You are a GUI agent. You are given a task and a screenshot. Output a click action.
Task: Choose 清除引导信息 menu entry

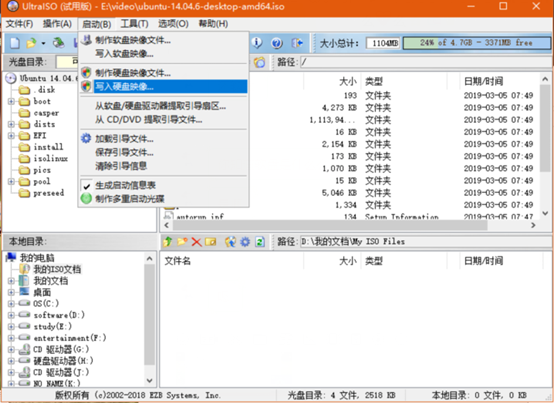pyautogui.click(x=164, y=166)
